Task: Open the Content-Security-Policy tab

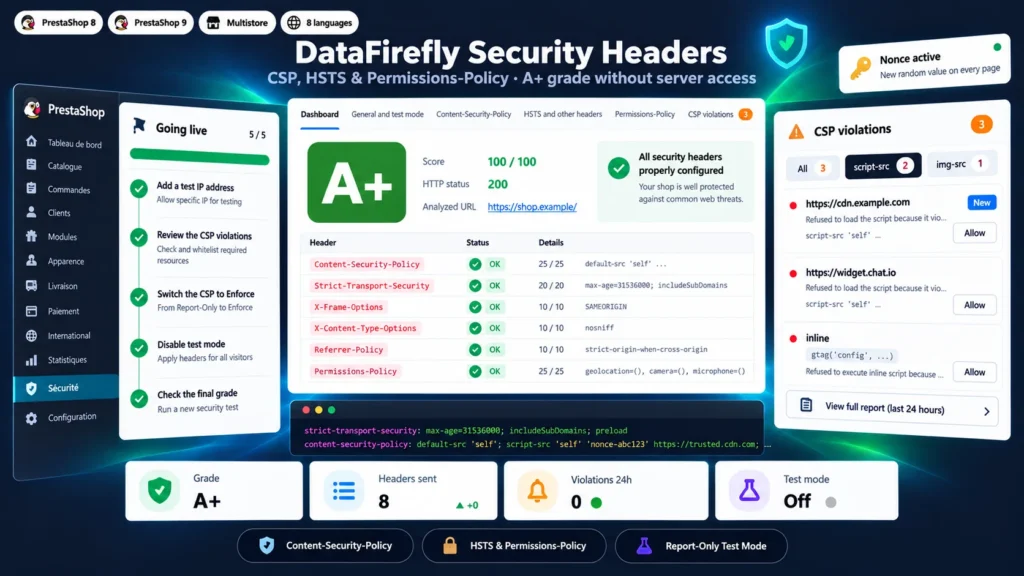Action: tap(473, 114)
